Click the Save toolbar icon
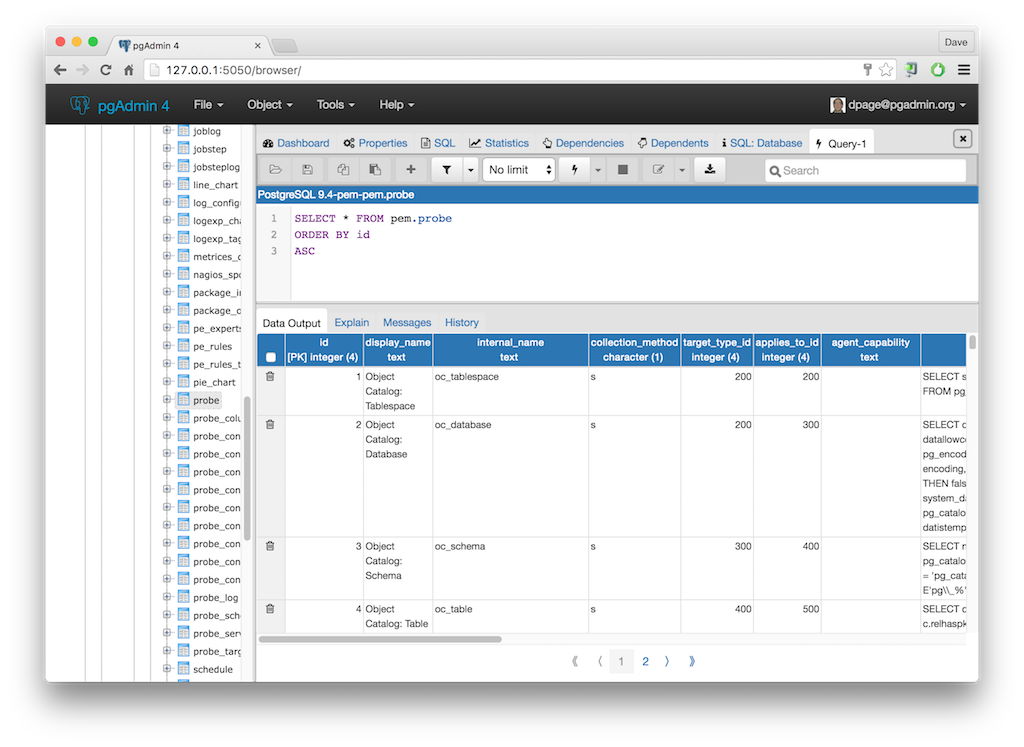The image size is (1024, 747). 307,170
